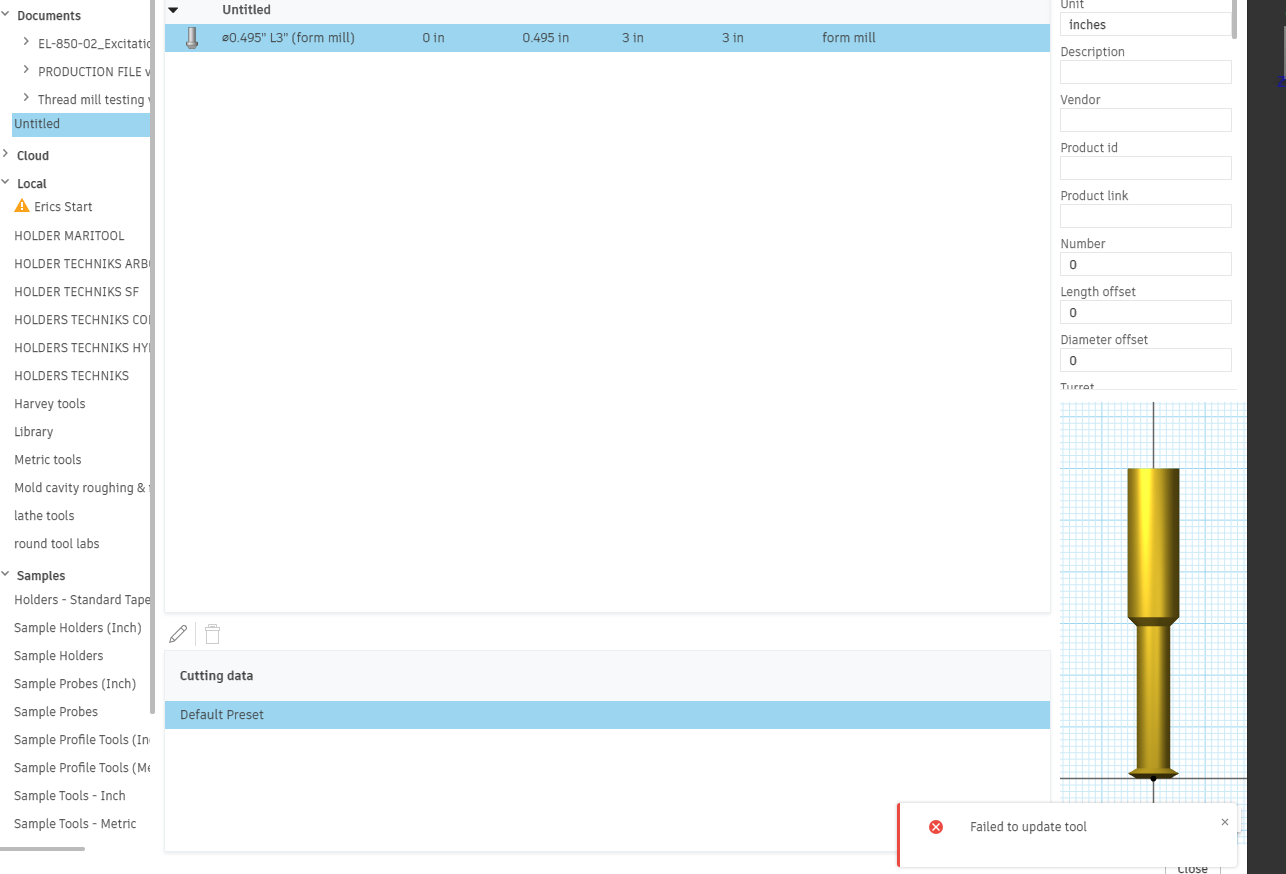Click the Close button at bottom right

pos(1193,868)
